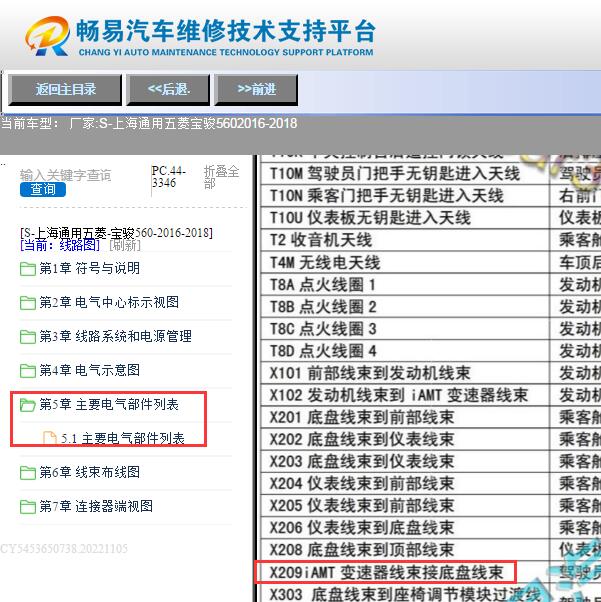
Task: Select [S-上海通用五菱-宝骏560-2016-2018] vehicle label
Action: click(x=116, y=233)
